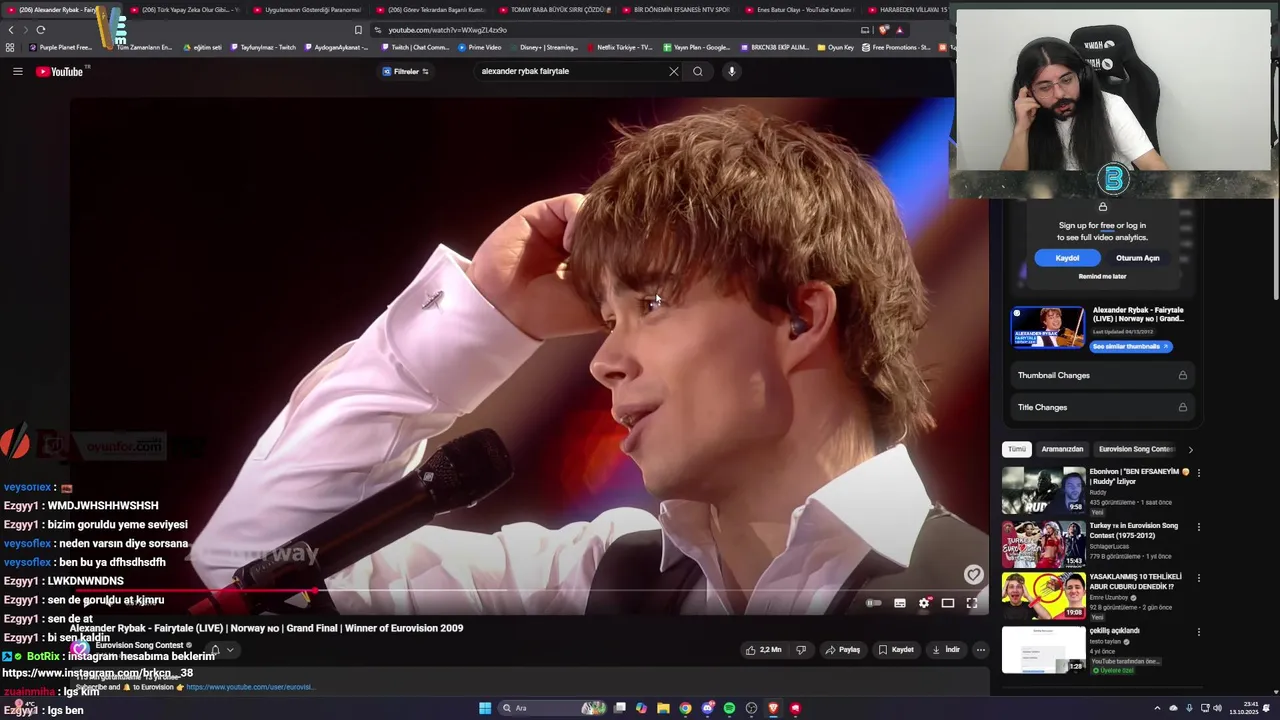The height and width of the screenshot is (720, 1280).
Task: Go back with browser back arrow
Action: click(x=11, y=30)
